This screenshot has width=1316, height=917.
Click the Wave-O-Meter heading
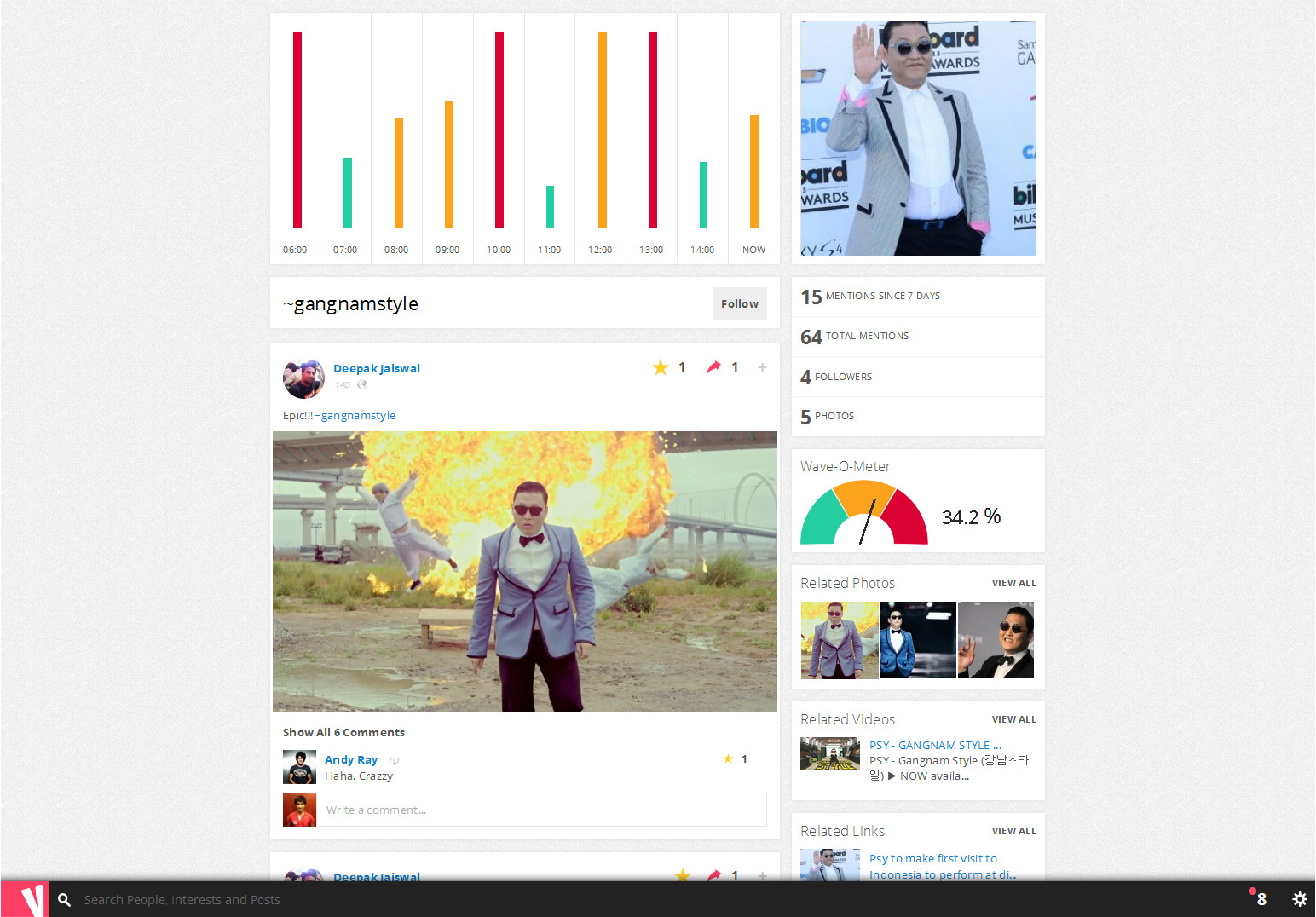pos(845,466)
